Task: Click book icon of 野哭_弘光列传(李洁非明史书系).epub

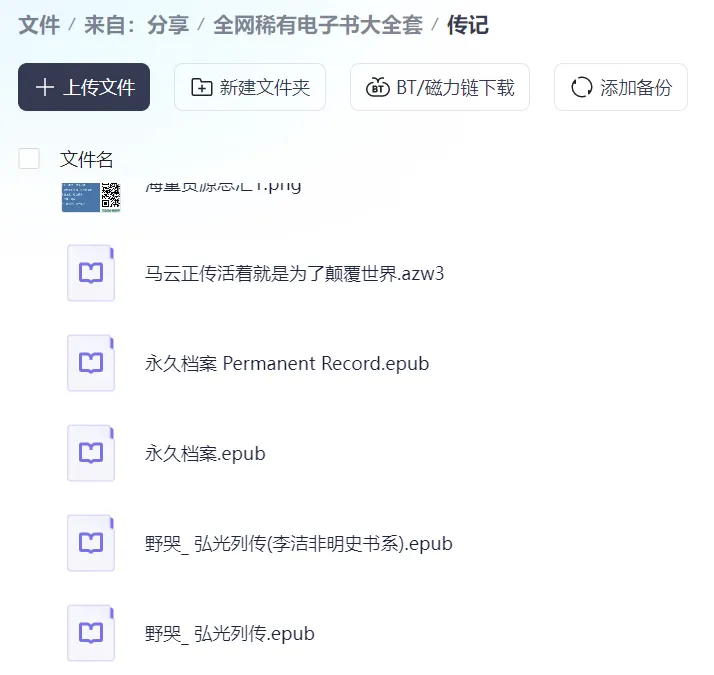Action: (x=91, y=543)
